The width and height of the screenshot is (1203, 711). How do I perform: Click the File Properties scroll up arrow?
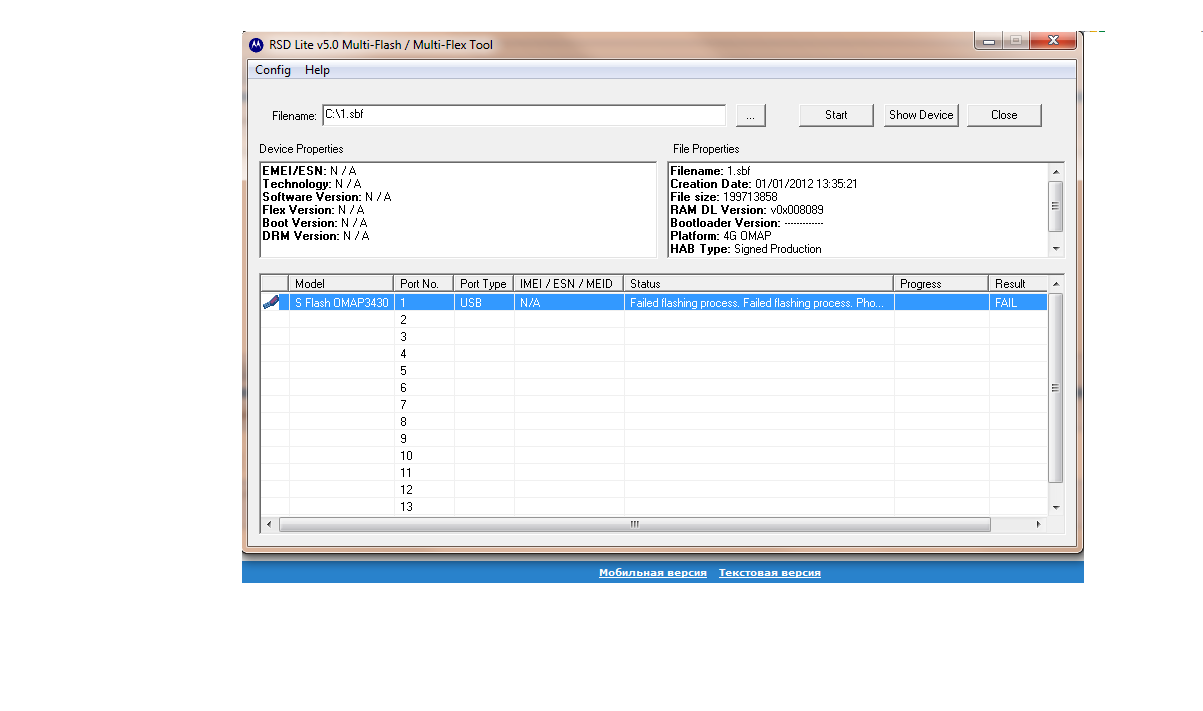1056,171
